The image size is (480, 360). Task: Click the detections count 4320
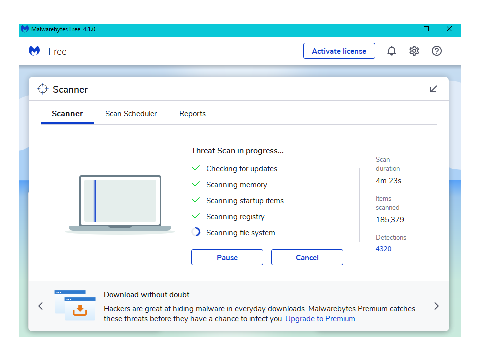click(x=384, y=249)
